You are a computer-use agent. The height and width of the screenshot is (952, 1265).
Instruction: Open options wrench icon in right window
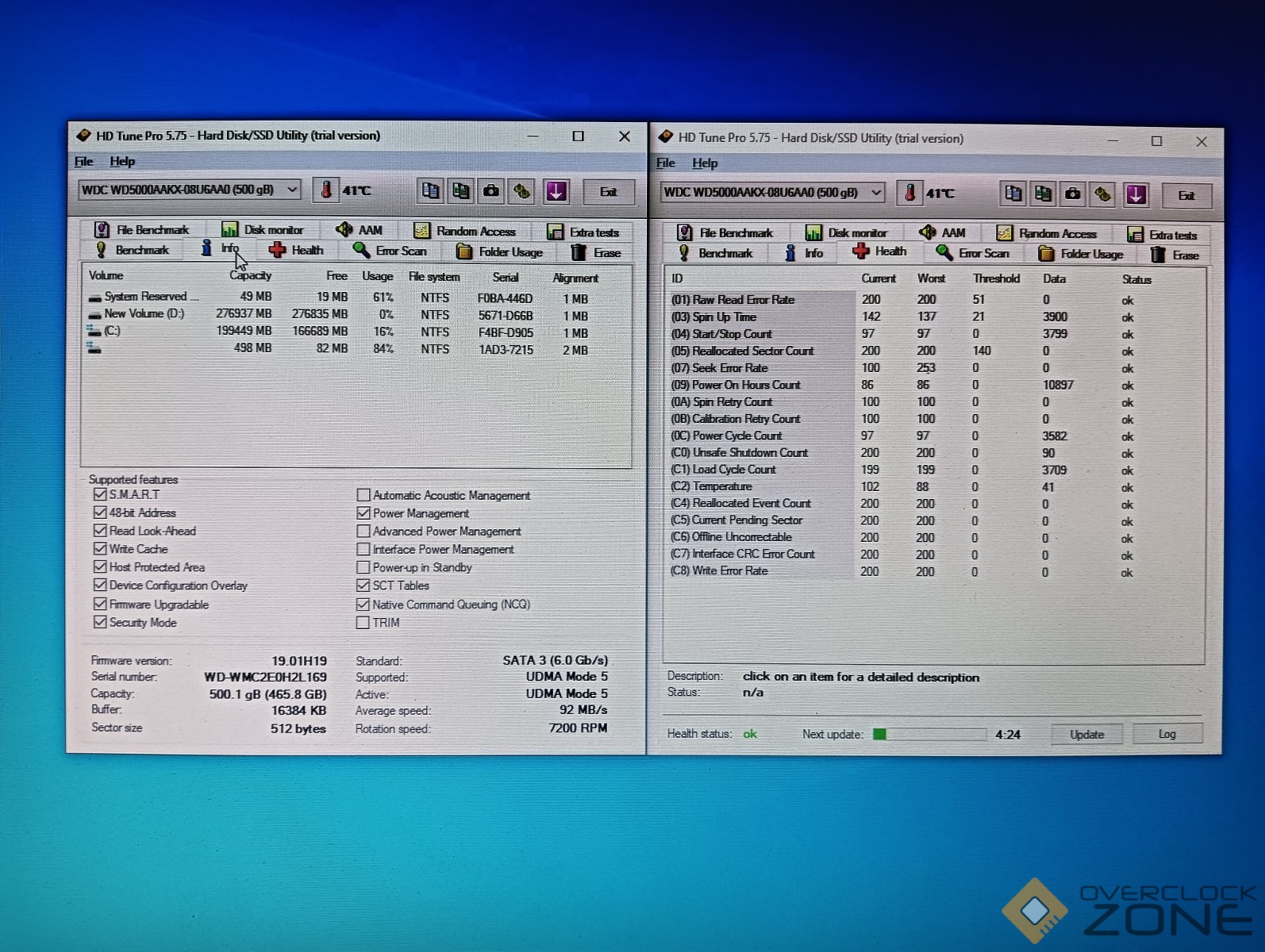(1103, 194)
